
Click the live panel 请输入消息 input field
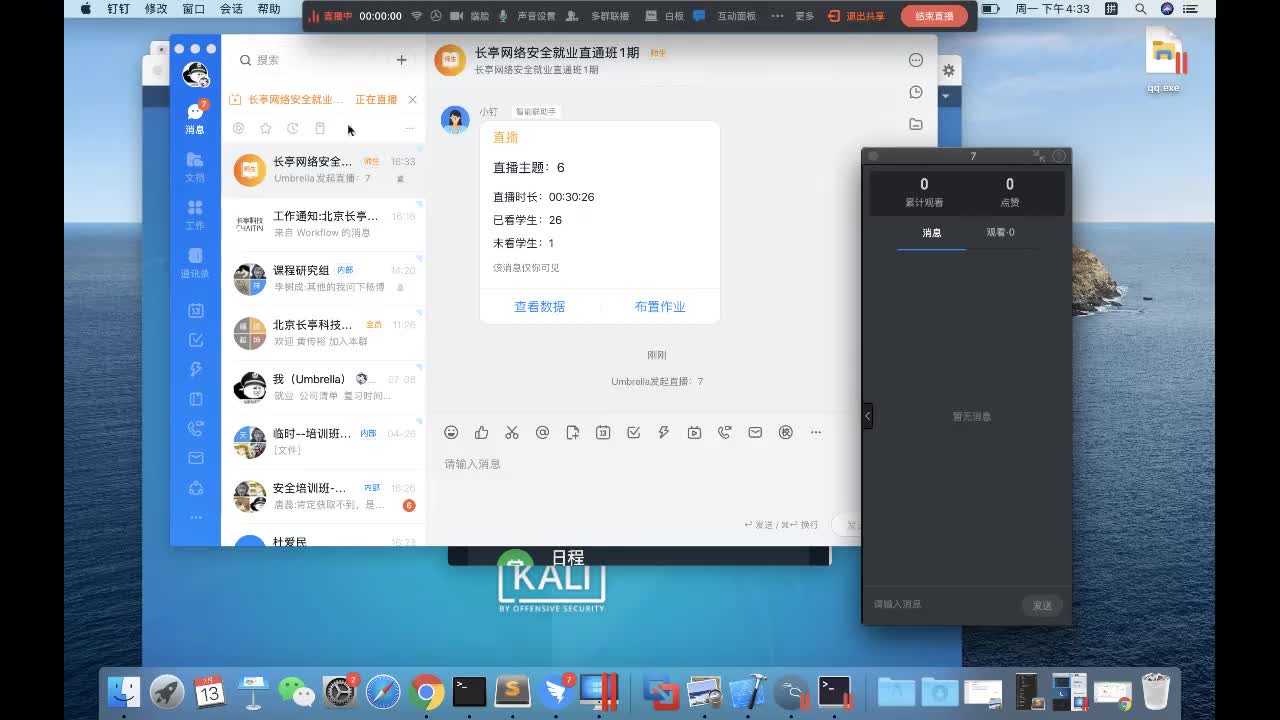tap(942, 605)
